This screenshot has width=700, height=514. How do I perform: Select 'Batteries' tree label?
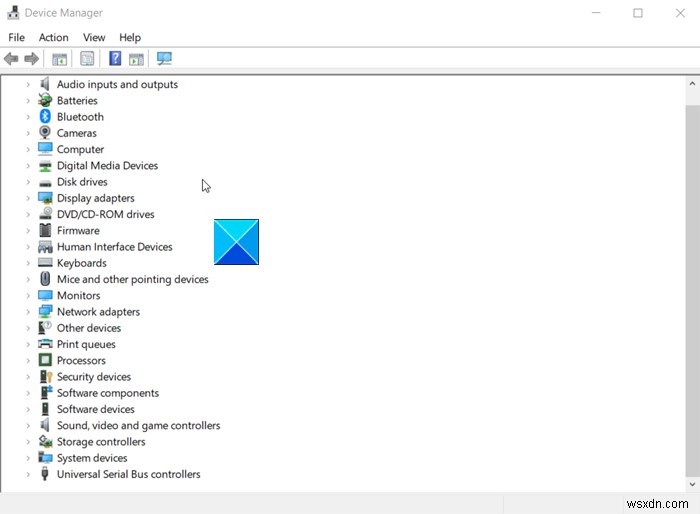point(77,100)
